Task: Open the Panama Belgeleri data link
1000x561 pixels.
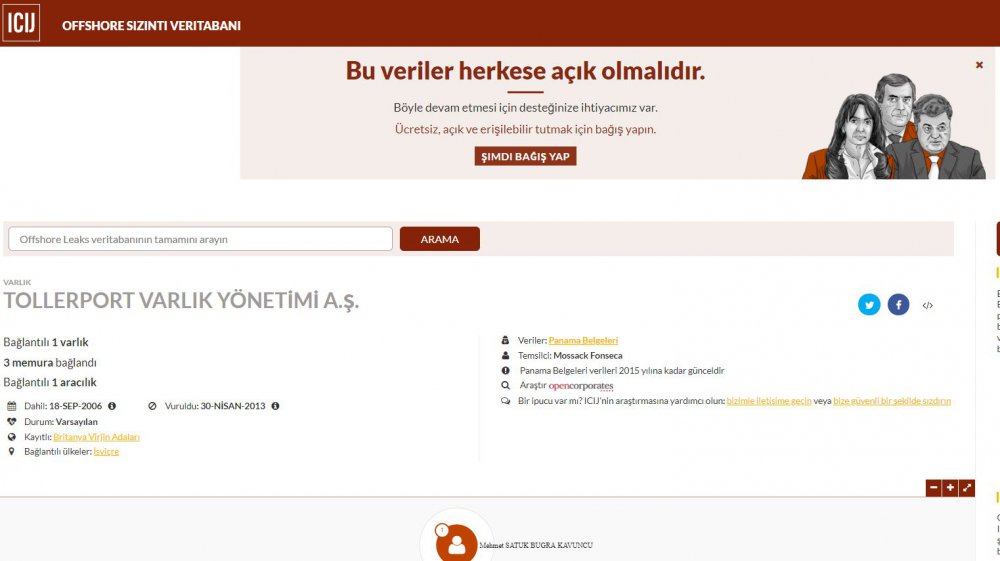Action: [583, 340]
